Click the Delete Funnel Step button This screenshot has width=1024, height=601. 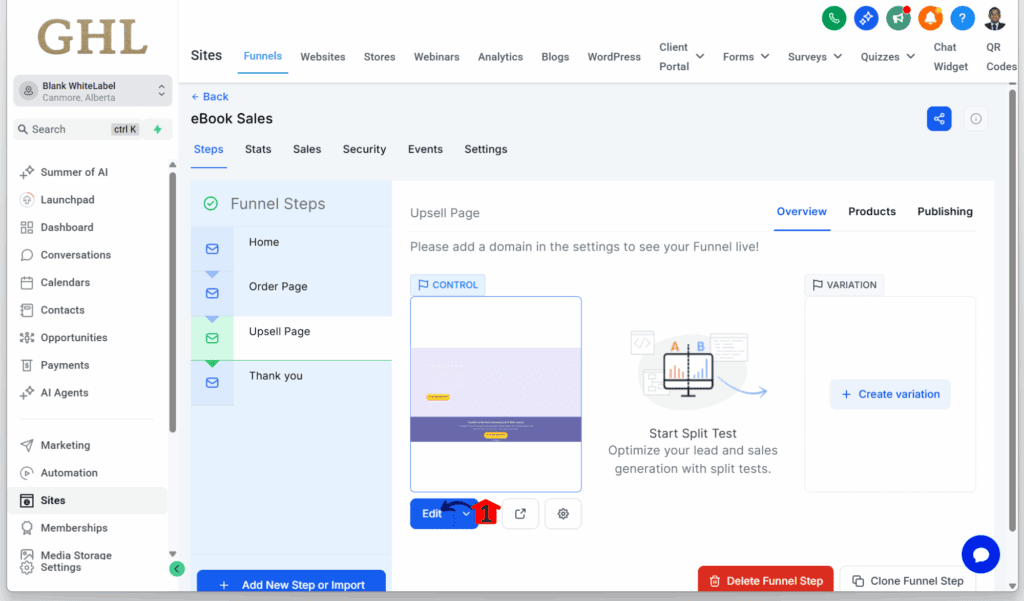click(765, 580)
